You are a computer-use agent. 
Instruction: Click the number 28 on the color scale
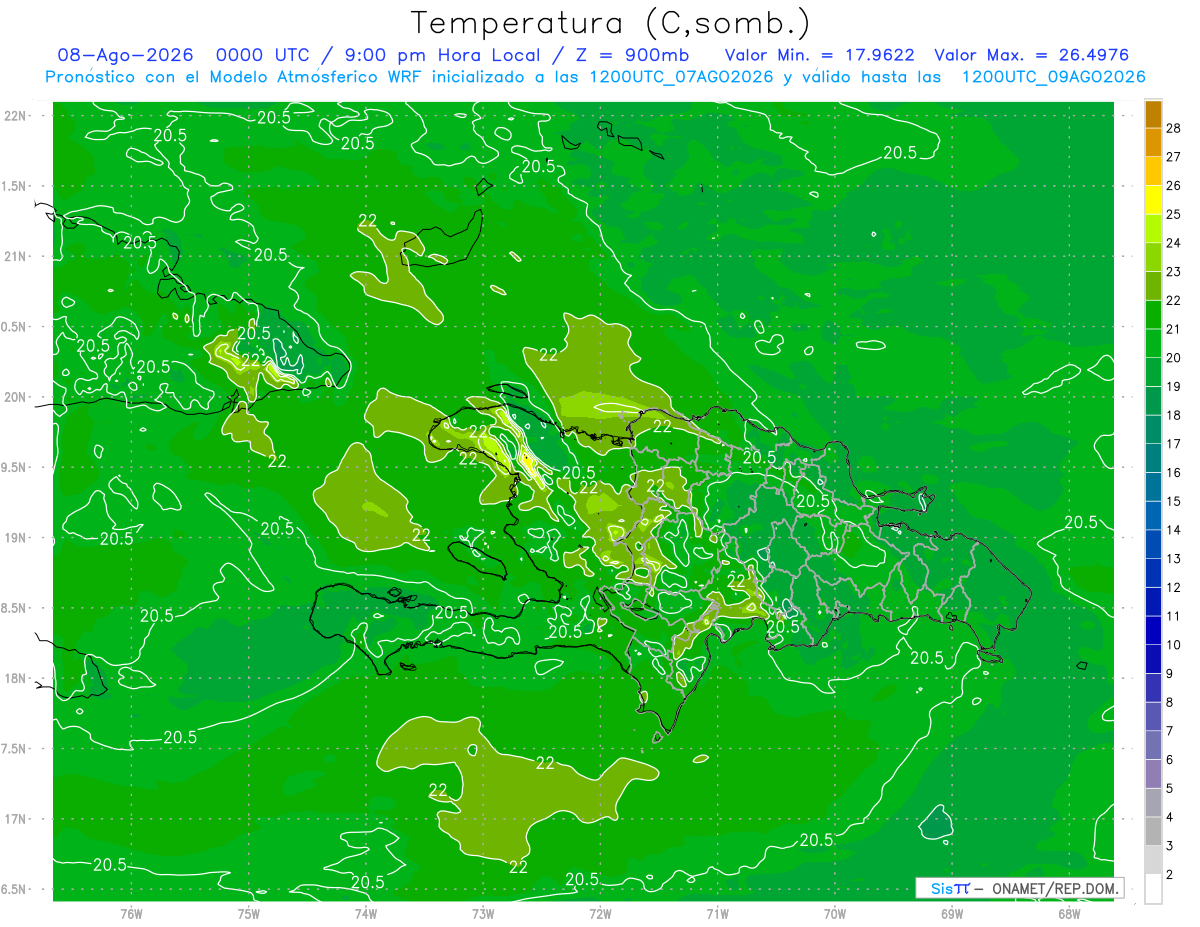(1174, 128)
